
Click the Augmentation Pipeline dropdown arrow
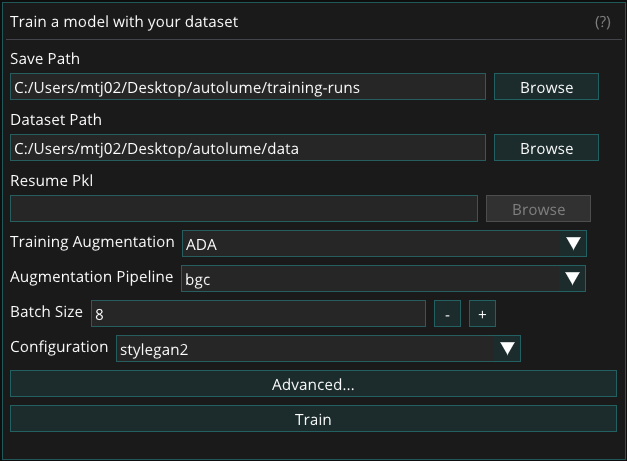(574, 279)
